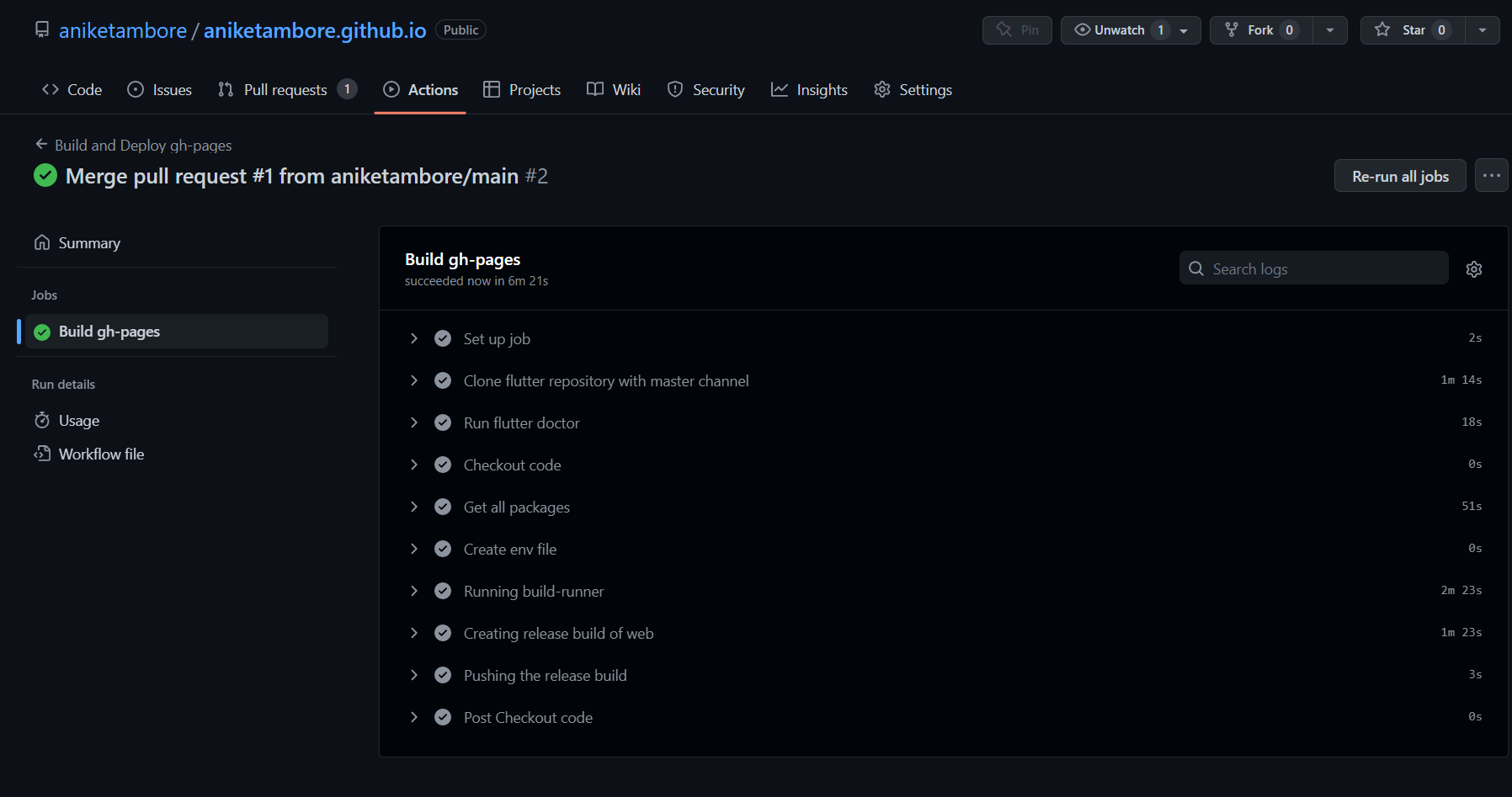Open the Code tab
This screenshot has width=1512, height=797.
pyautogui.click(x=72, y=89)
